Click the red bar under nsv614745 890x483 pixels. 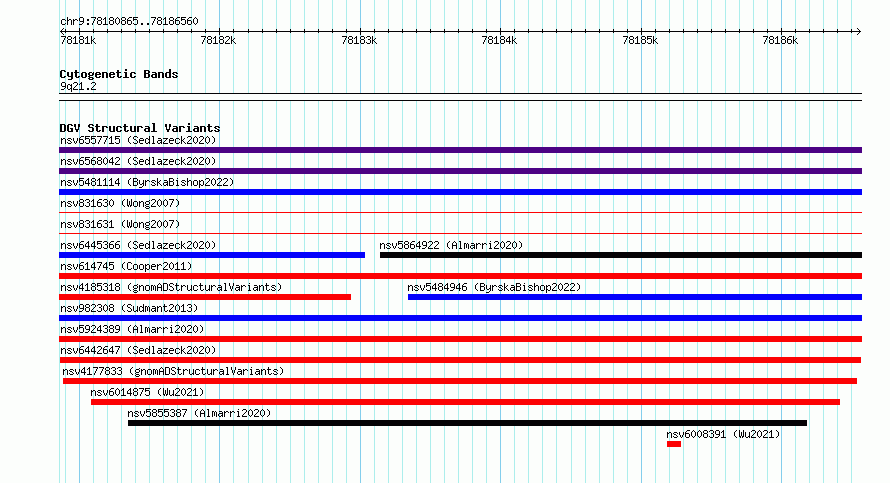coord(460,276)
